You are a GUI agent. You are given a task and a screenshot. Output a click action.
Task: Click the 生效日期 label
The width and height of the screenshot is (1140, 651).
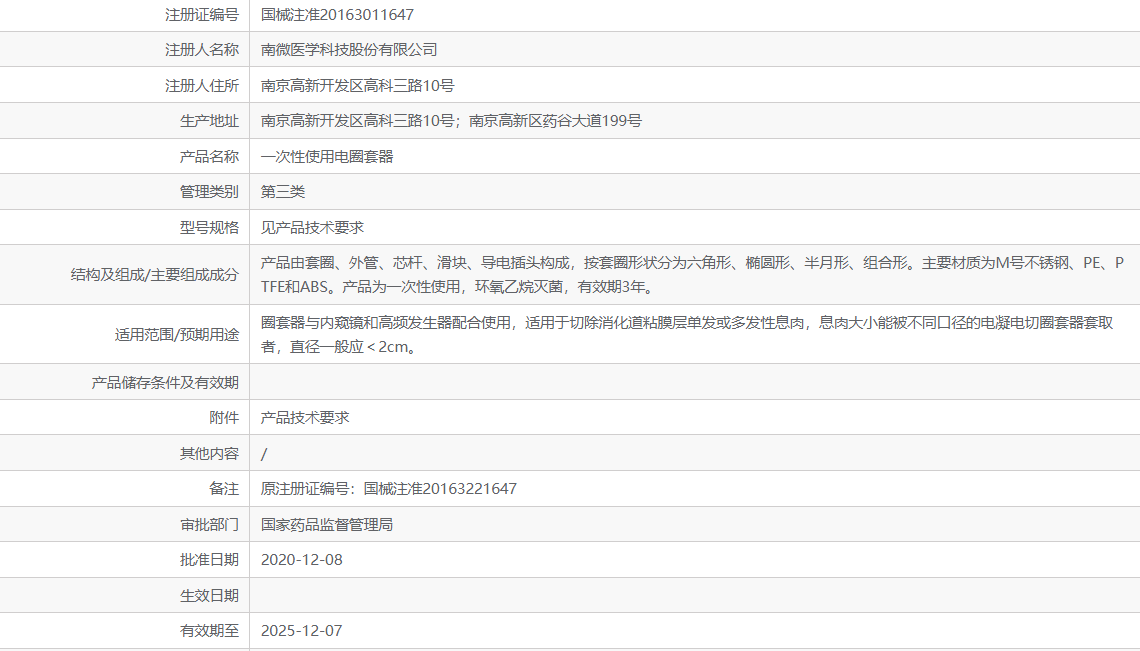click(209, 595)
